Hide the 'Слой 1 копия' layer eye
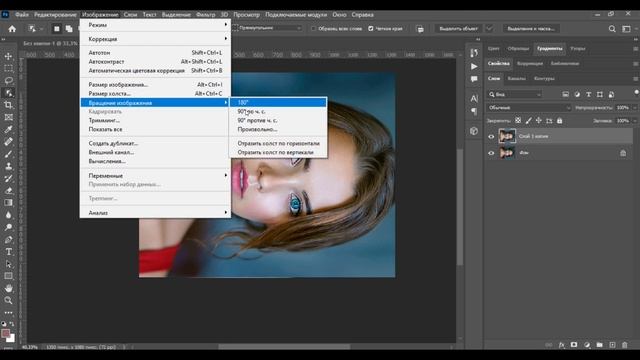 [491, 137]
